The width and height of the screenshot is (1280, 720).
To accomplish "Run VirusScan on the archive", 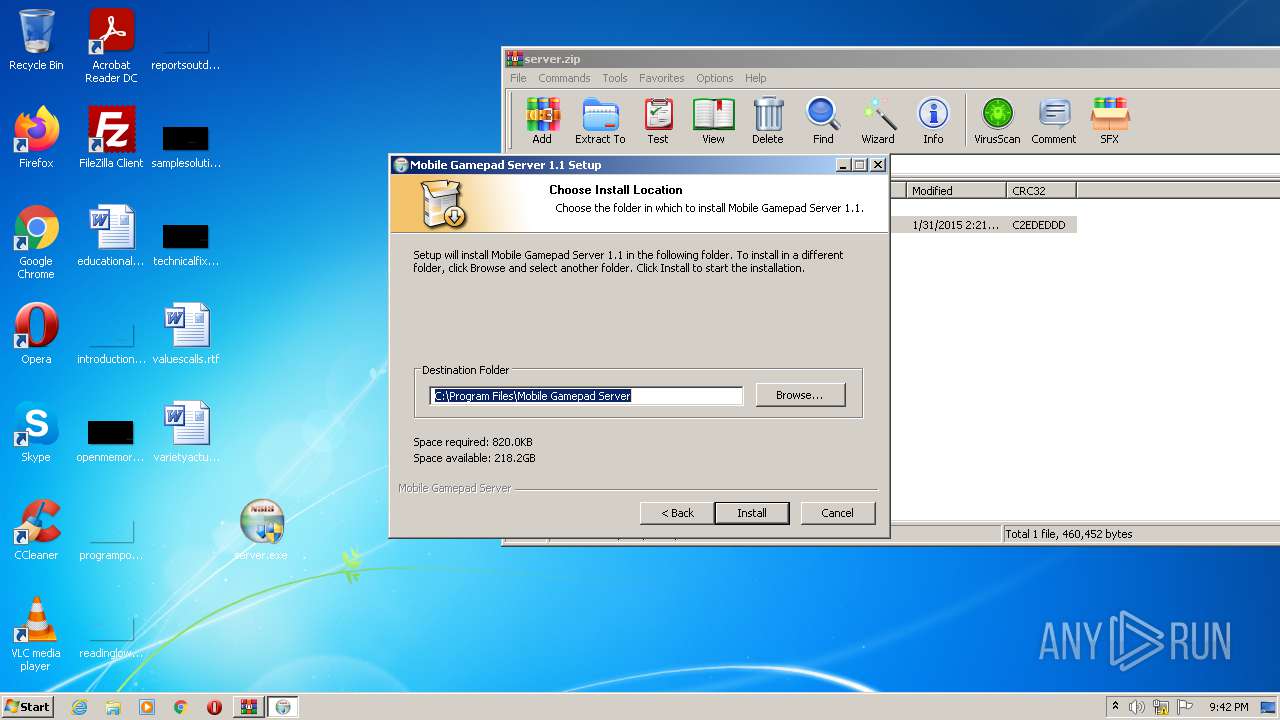I will click(x=997, y=121).
